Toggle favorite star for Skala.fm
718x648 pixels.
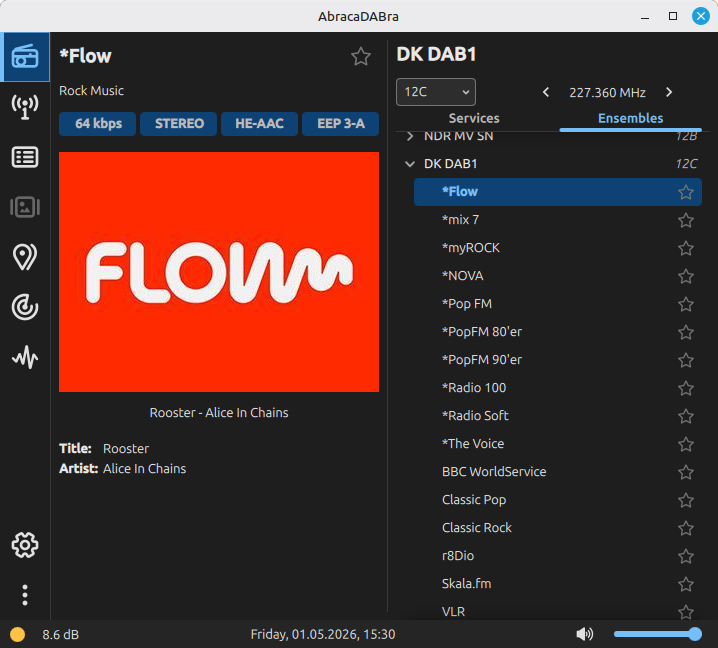click(x=685, y=584)
